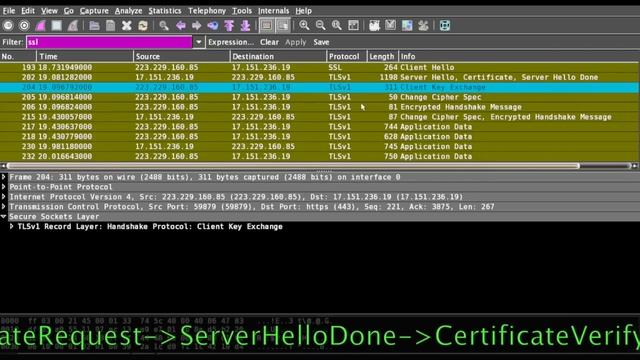Image resolution: width=640 pixels, height=360 pixels.
Task: Edit capture filters
Action: [x=374, y=26]
